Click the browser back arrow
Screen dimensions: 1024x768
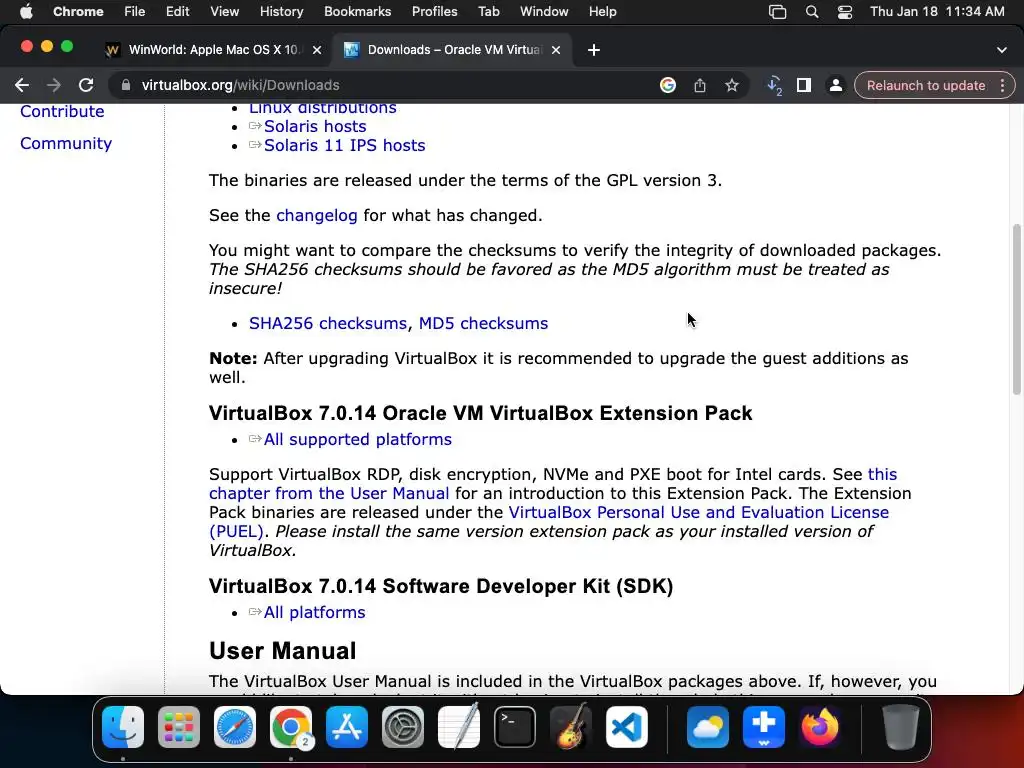click(x=22, y=85)
